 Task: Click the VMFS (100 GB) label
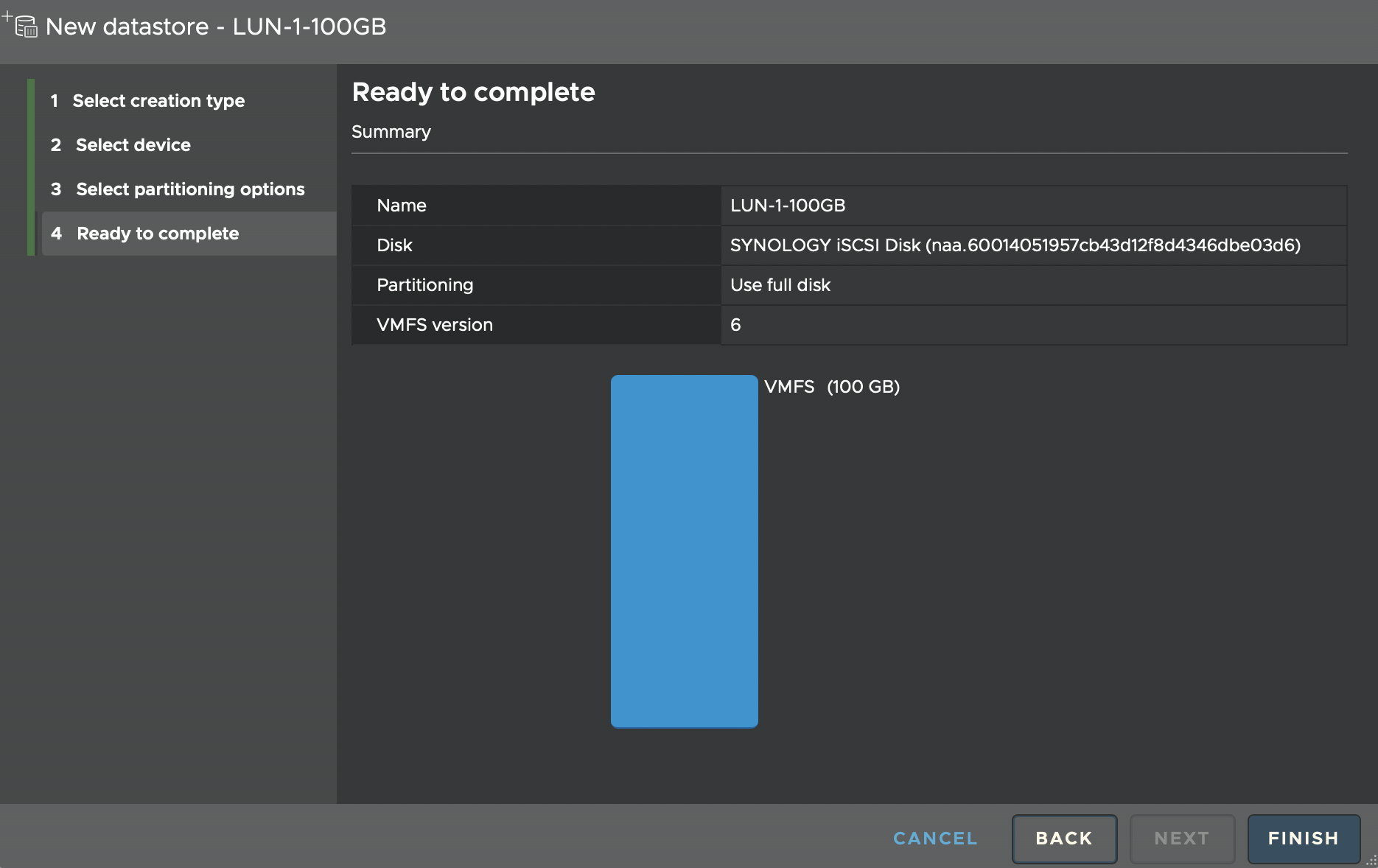coord(831,386)
